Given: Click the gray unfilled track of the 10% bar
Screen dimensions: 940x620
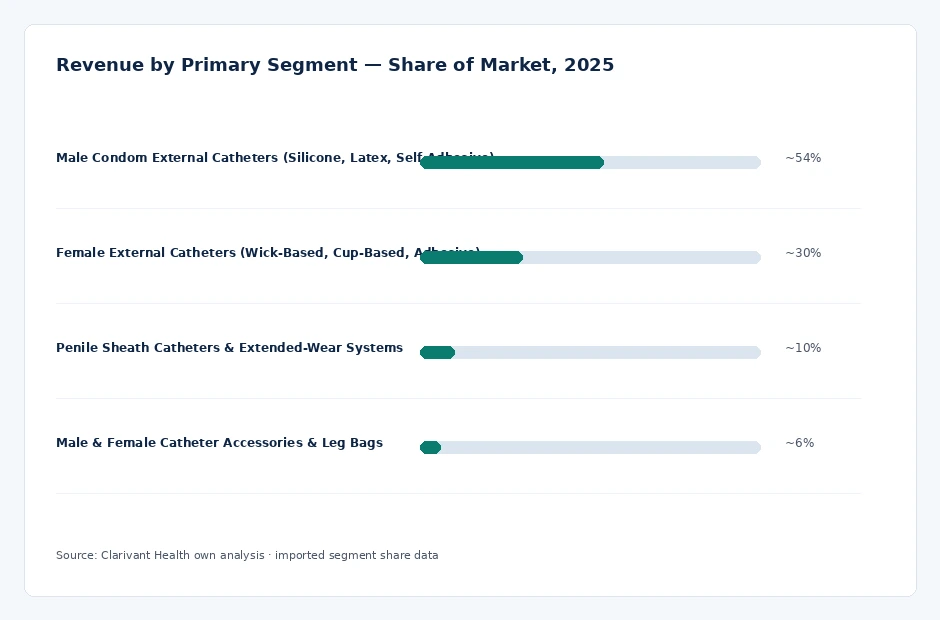Looking at the screenshot, I should (608, 353).
